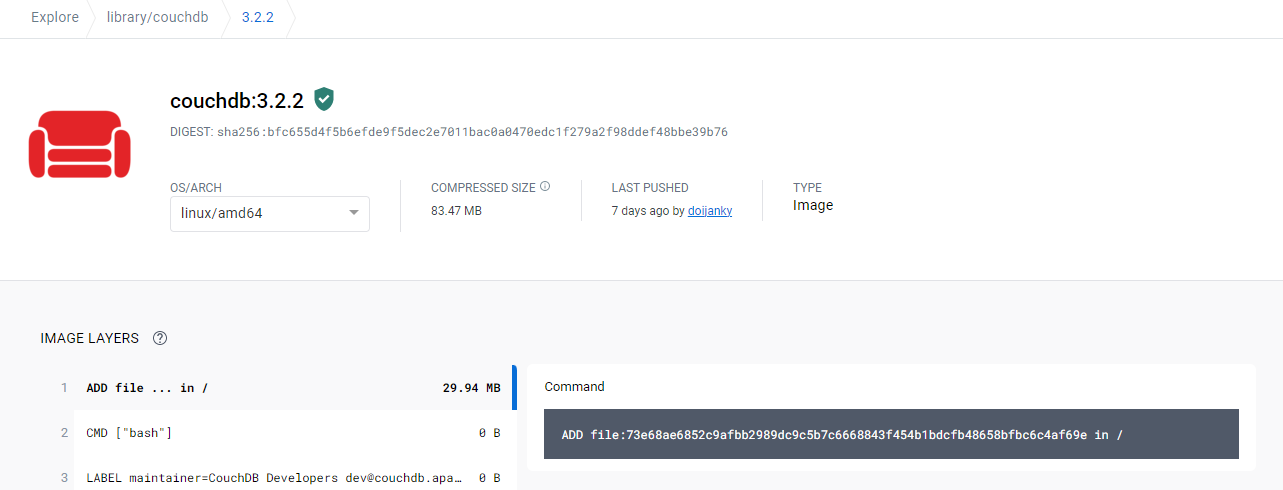The height and width of the screenshot is (490, 1283).
Task: Click the IMAGE LAYERS section heading
Action: click(90, 338)
